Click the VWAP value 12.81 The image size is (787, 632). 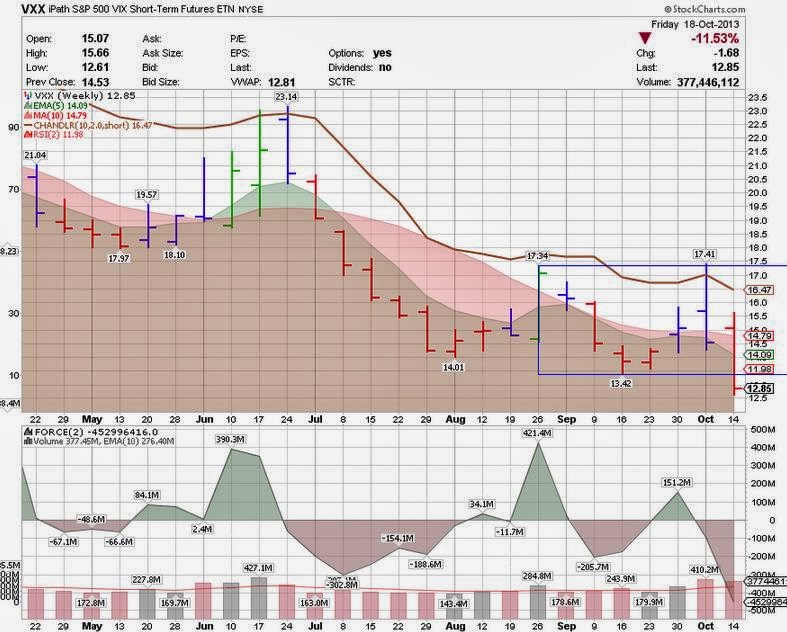(281, 82)
